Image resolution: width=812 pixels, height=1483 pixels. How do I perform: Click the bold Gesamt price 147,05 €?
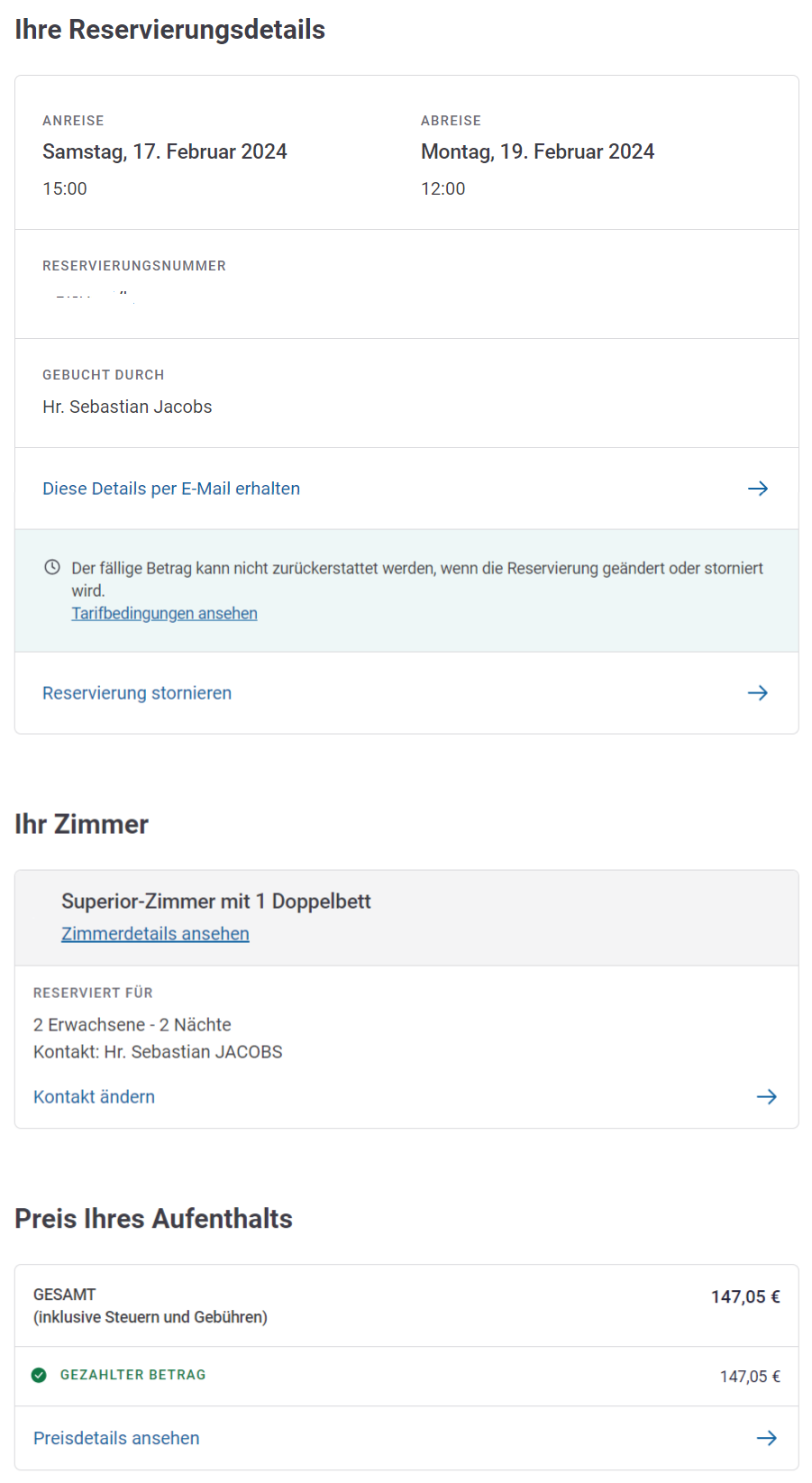pos(745,1296)
